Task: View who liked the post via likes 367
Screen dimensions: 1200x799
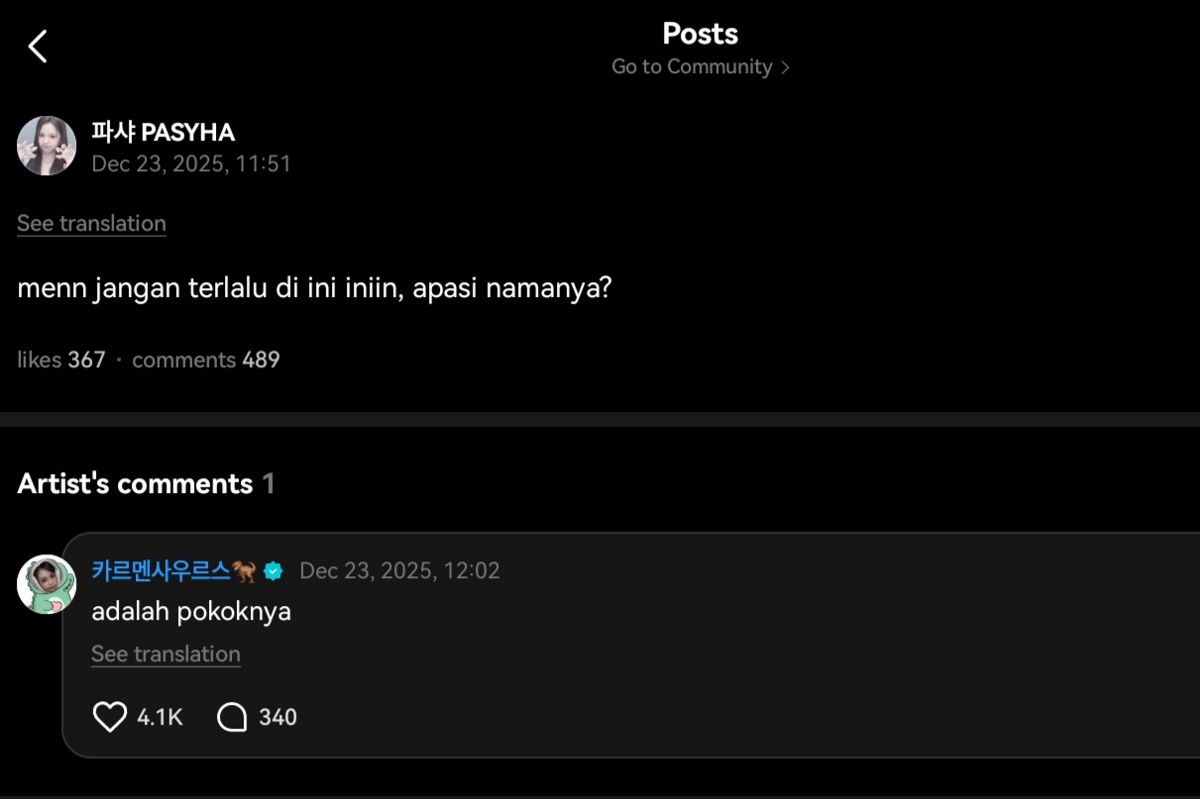Action: [x=62, y=359]
